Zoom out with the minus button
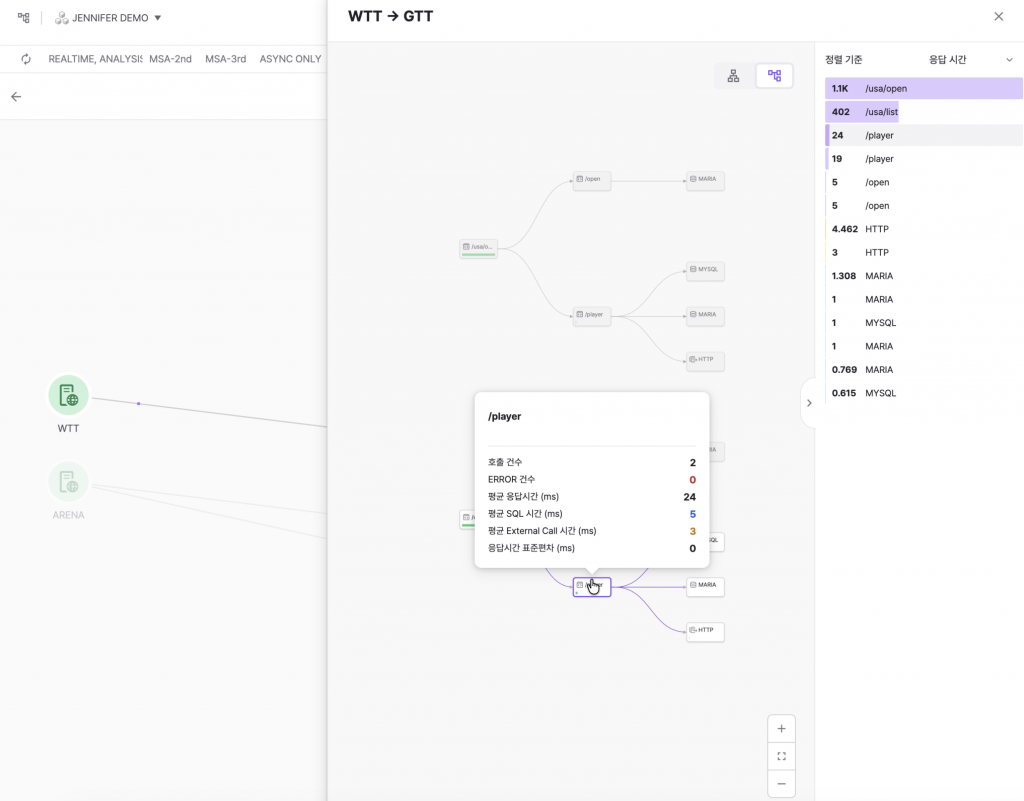The height and width of the screenshot is (801, 1024). coord(781,783)
